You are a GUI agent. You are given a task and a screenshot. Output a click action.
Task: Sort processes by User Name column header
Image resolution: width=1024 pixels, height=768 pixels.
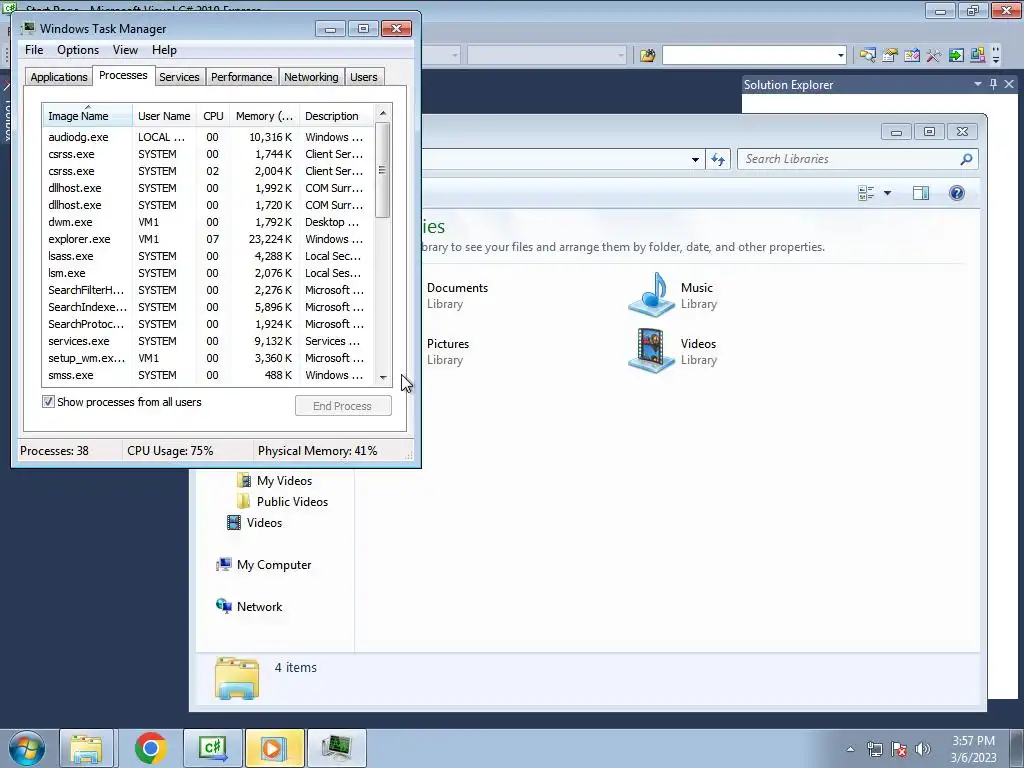[x=164, y=116]
